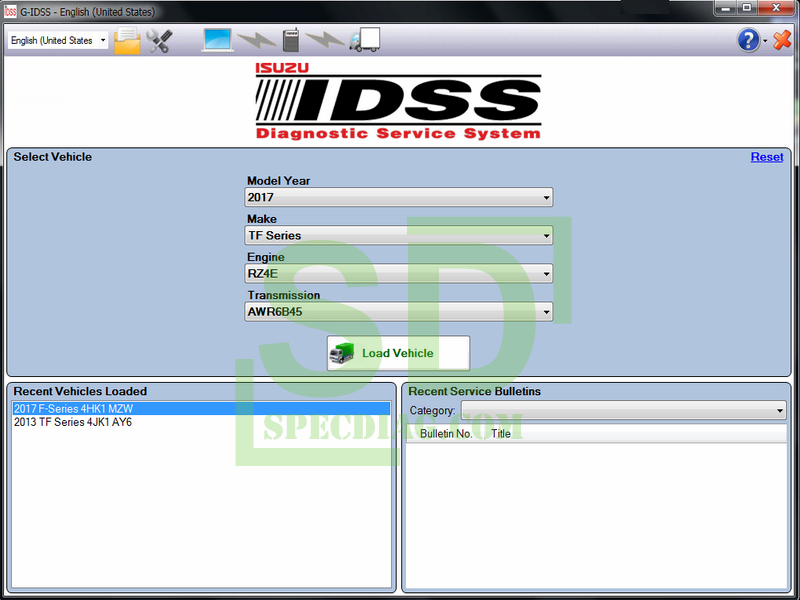Click the handheld interface device icon
800x600 pixels.
tap(290, 40)
